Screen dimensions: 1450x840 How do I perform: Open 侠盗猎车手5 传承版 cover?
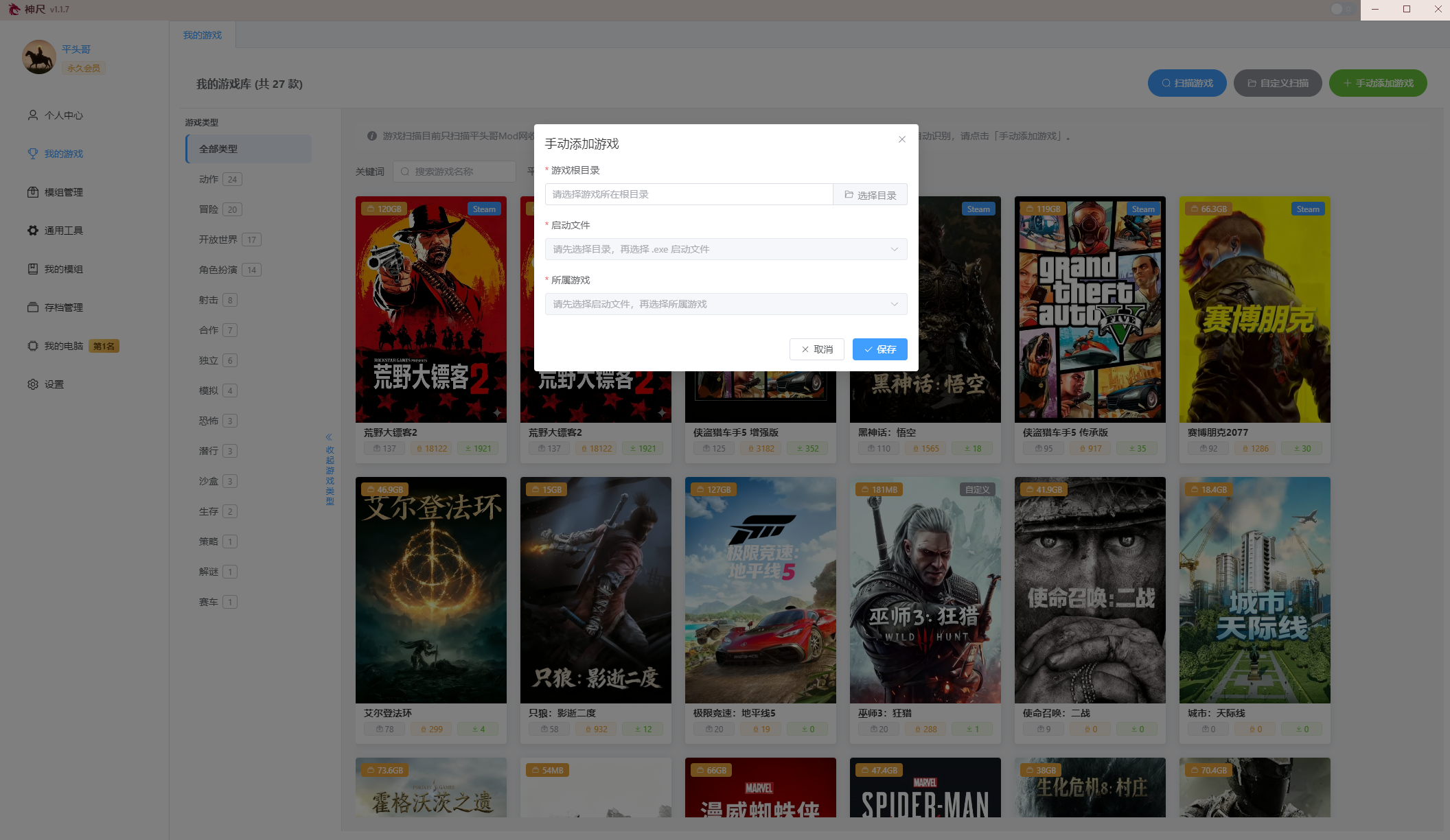[1090, 310]
